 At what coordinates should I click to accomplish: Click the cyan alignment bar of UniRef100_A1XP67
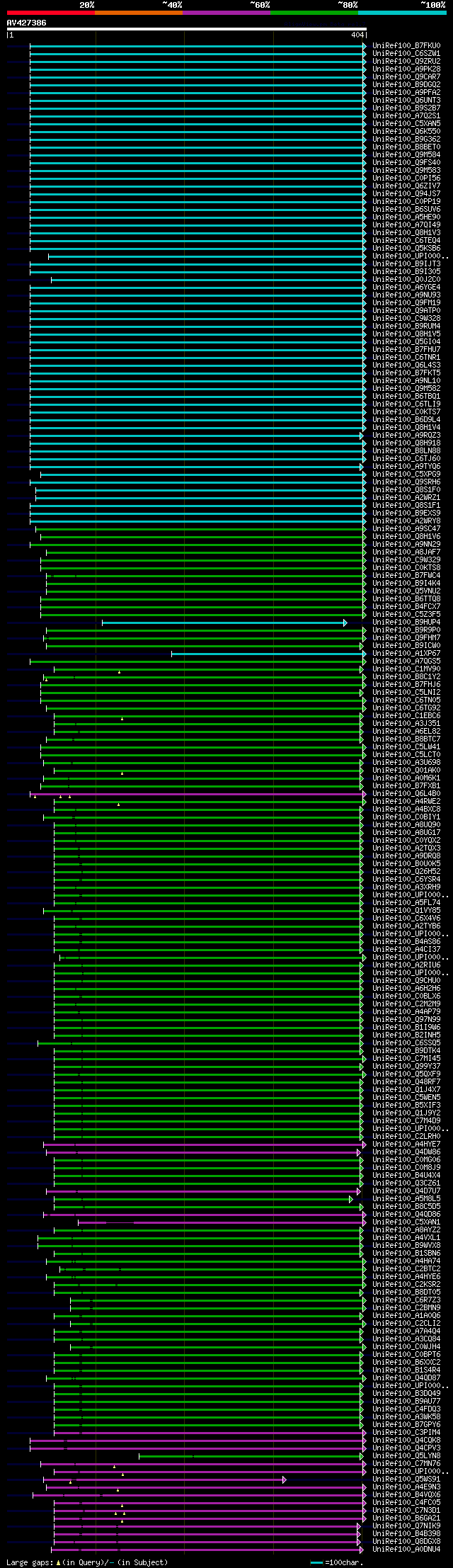point(268,654)
